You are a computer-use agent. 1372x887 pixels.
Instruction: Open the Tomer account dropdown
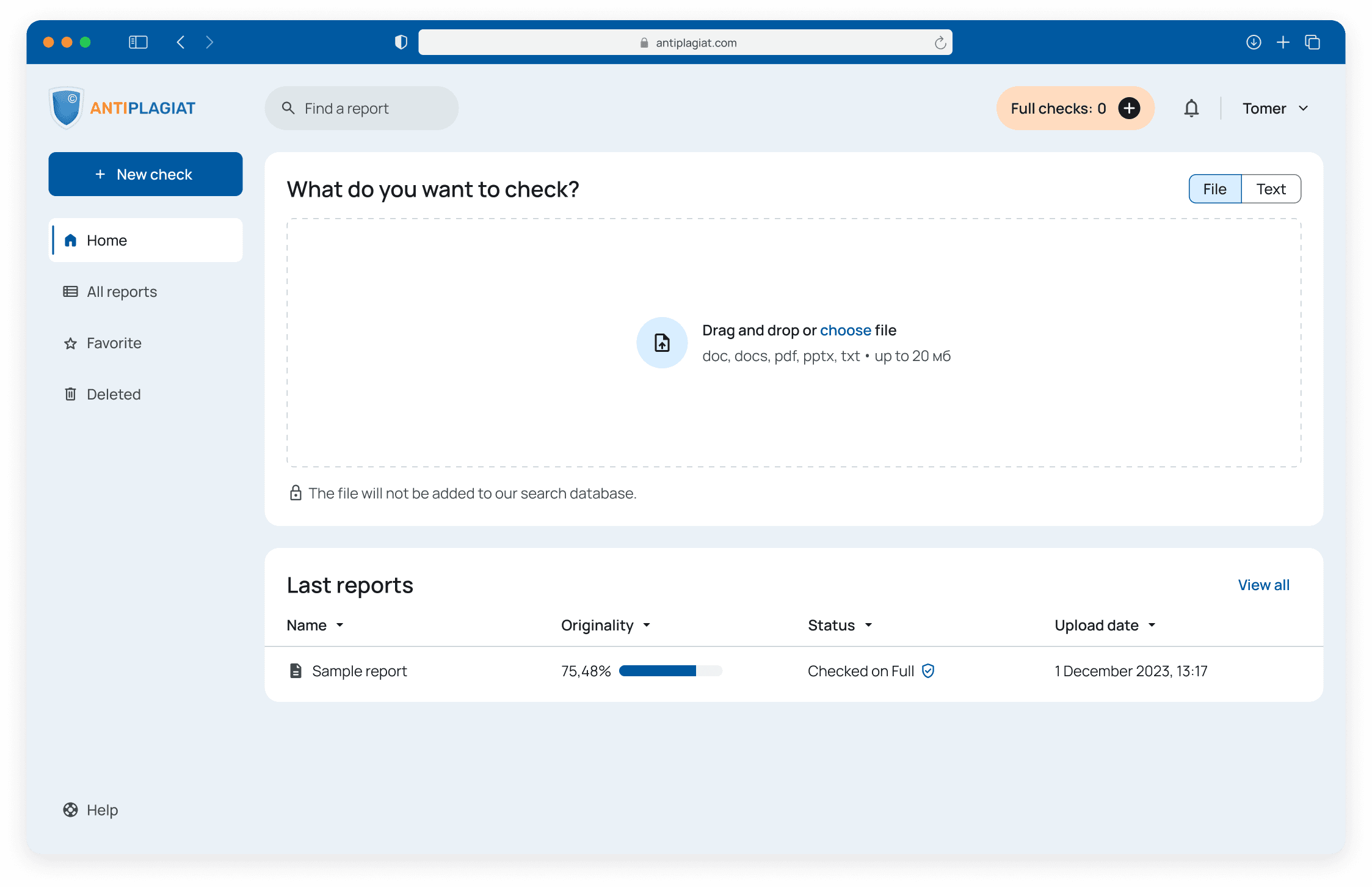[1275, 108]
